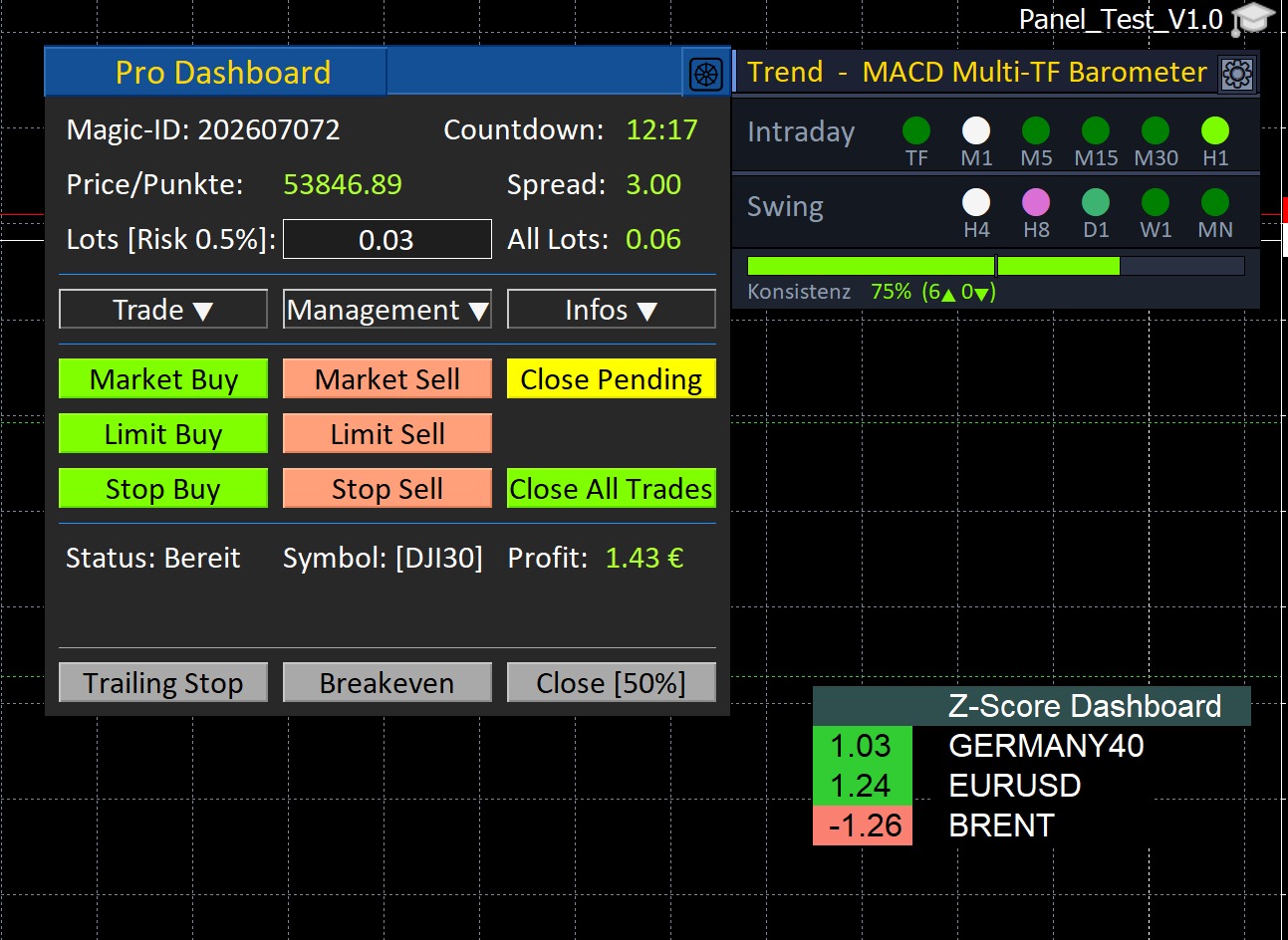
Task: Click the Z-Score Dashboard header
Action: pyautogui.click(x=1031, y=706)
